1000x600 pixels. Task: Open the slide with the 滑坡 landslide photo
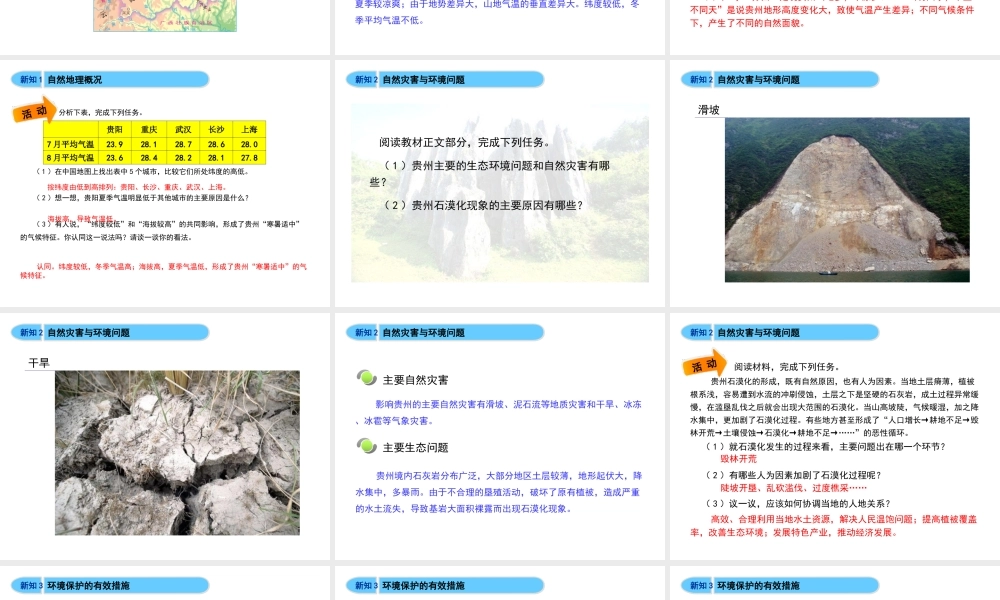(835, 184)
